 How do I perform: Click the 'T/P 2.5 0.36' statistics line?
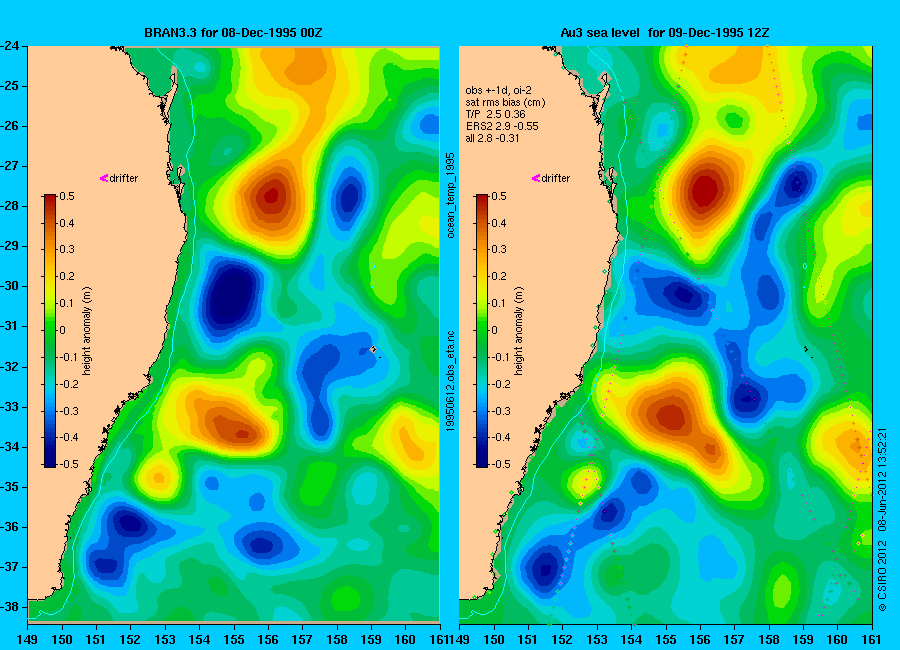click(x=495, y=114)
